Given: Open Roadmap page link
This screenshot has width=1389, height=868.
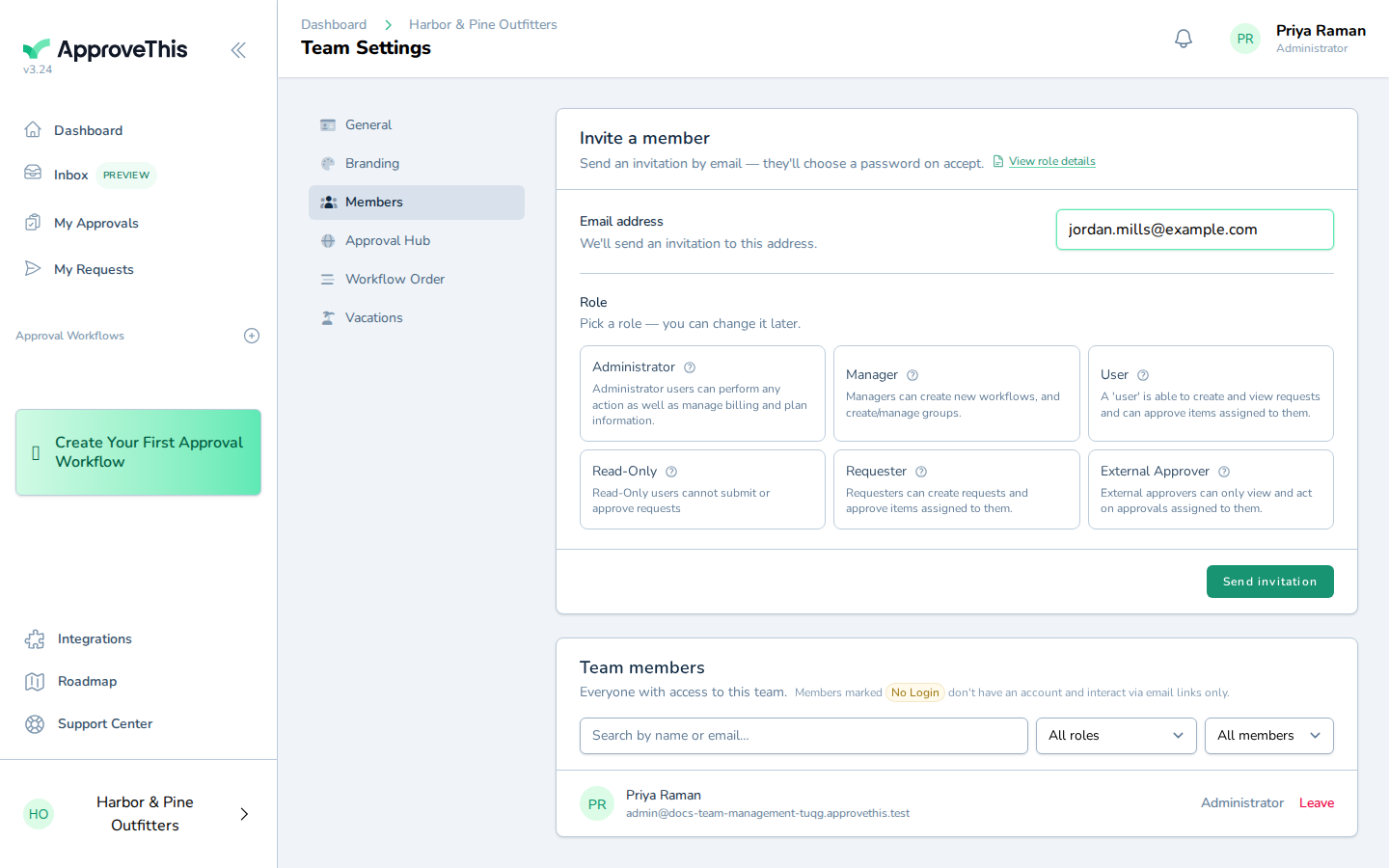Looking at the screenshot, I should point(87,681).
